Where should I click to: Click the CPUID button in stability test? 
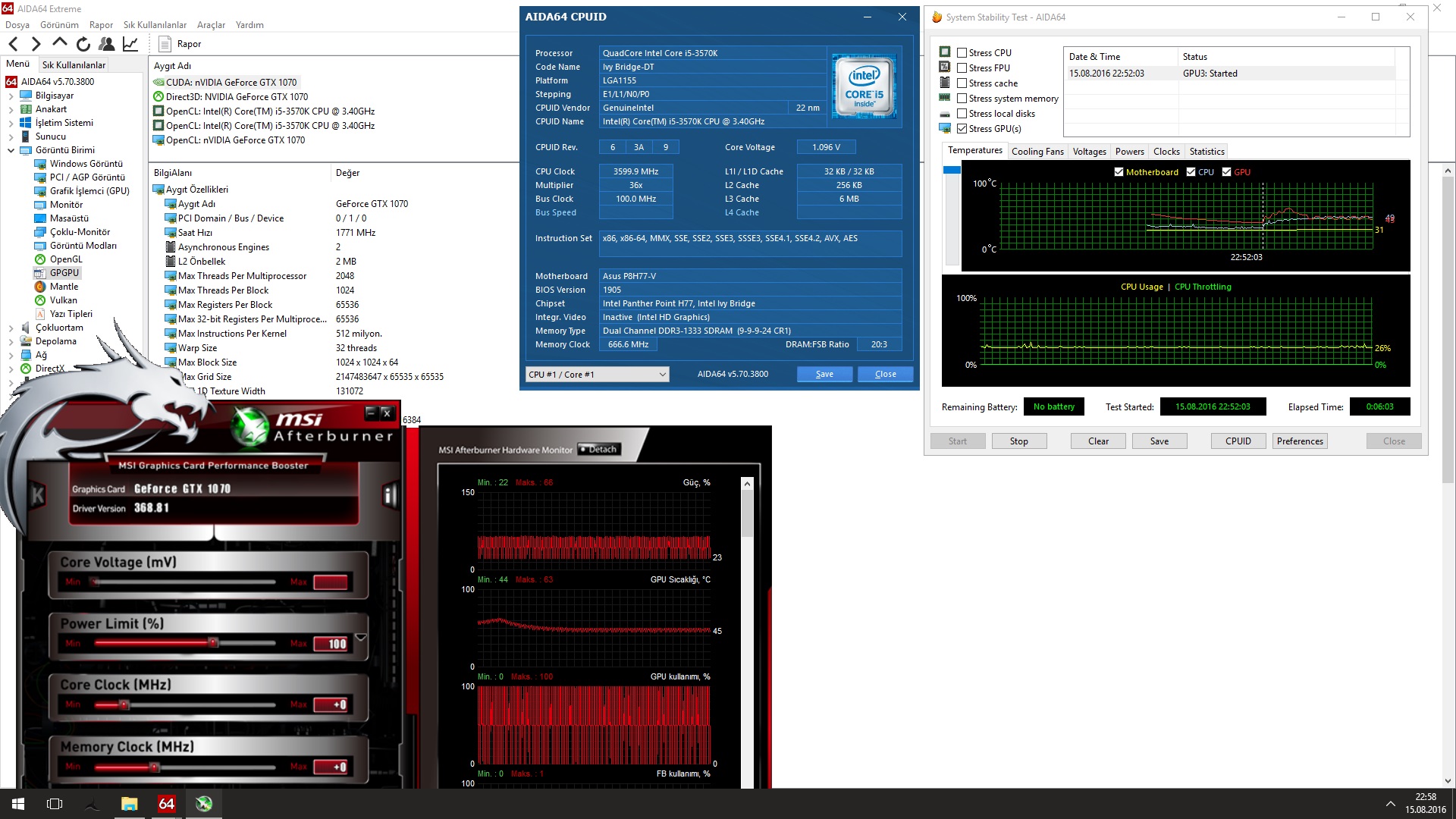pyautogui.click(x=1238, y=441)
